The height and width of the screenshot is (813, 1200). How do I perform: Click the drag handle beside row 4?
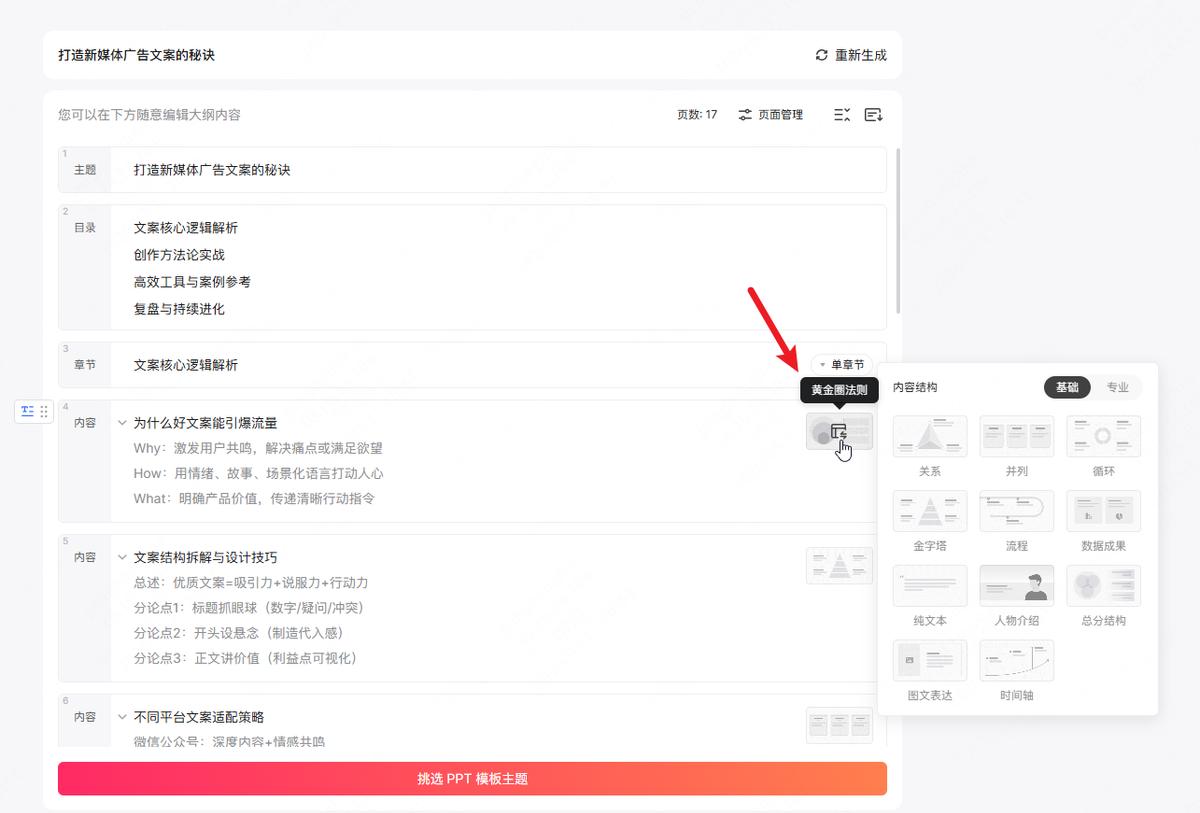pos(44,411)
